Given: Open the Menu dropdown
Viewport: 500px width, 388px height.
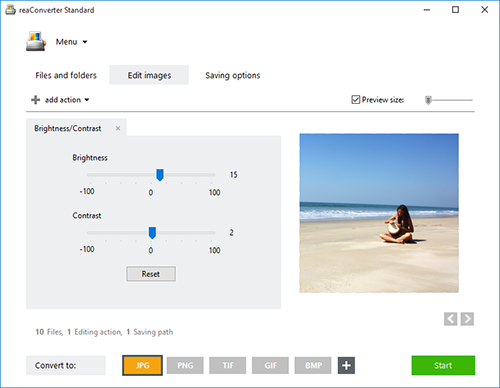Looking at the screenshot, I should pyautogui.click(x=71, y=42).
